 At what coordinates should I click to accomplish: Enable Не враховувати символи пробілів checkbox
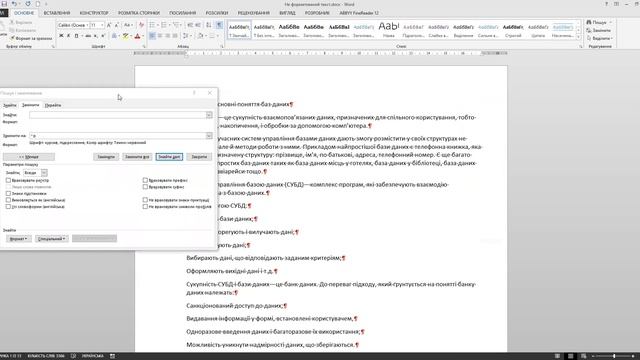[x=145, y=207]
